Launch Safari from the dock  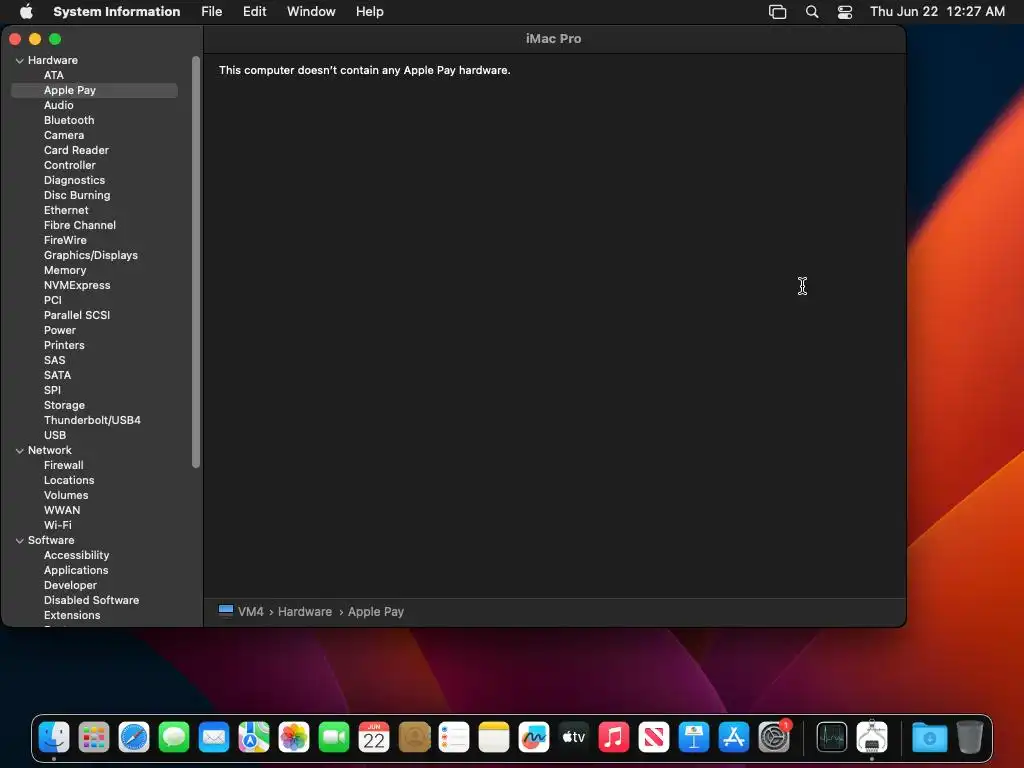[134, 737]
